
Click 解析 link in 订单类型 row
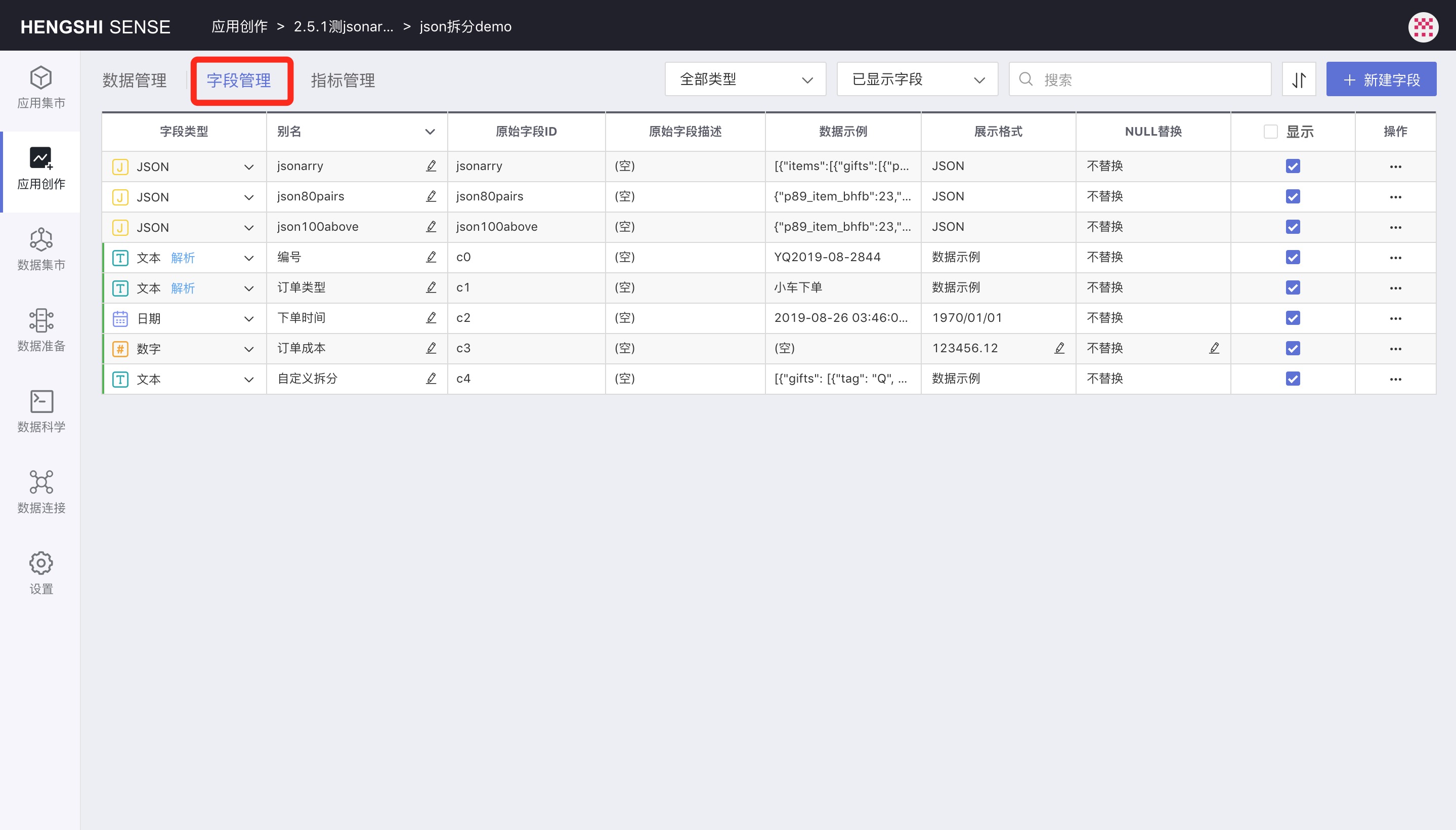click(183, 288)
